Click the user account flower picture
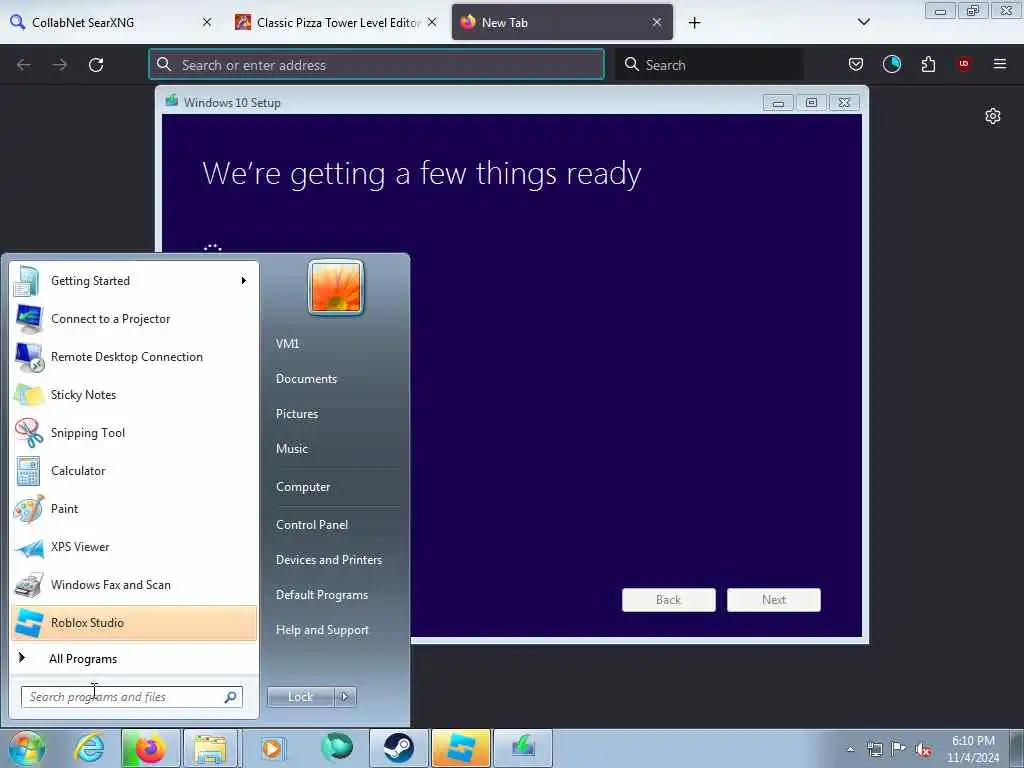 (336, 287)
